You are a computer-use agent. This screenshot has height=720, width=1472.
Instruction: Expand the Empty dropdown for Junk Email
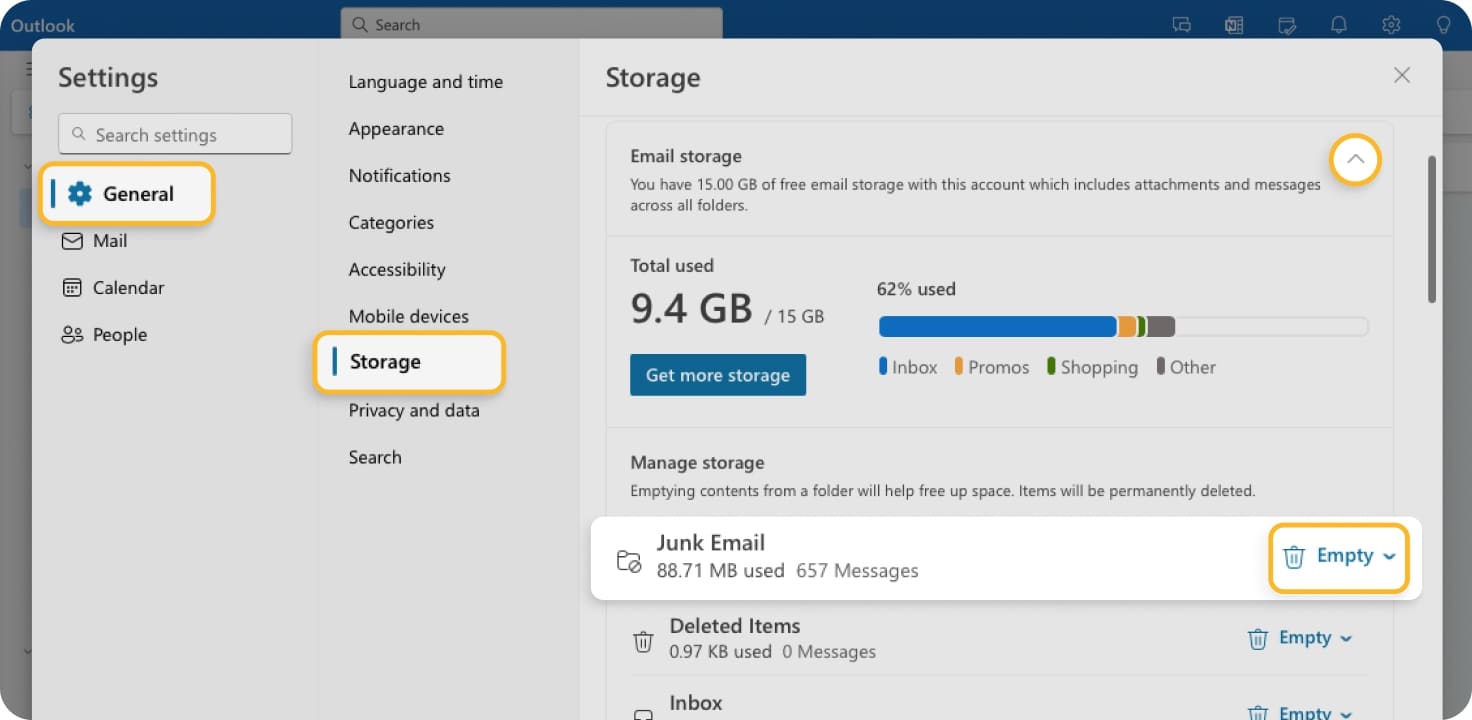tap(1389, 556)
